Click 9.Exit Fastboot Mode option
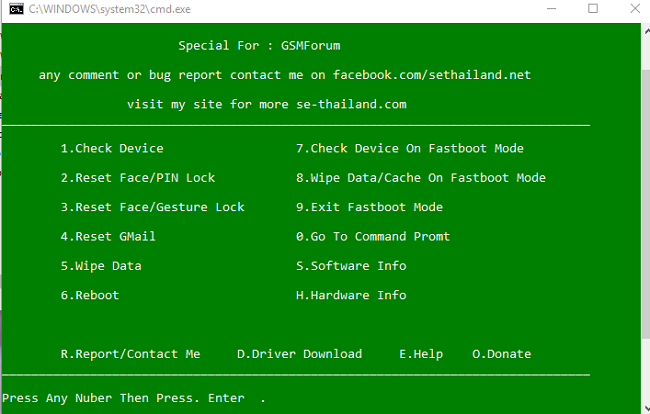This screenshot has height=414, width=650. [370, 207]
